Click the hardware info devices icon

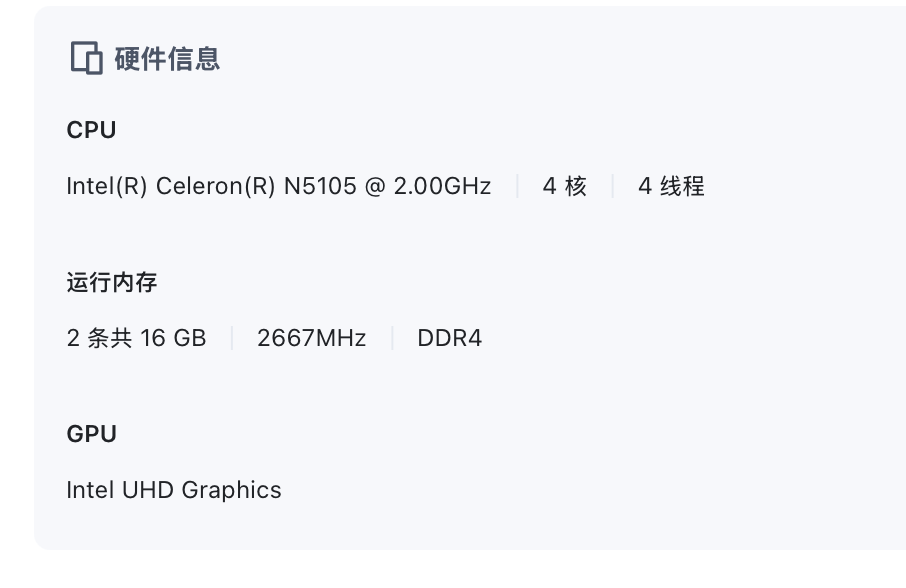(x=87, y=59)
